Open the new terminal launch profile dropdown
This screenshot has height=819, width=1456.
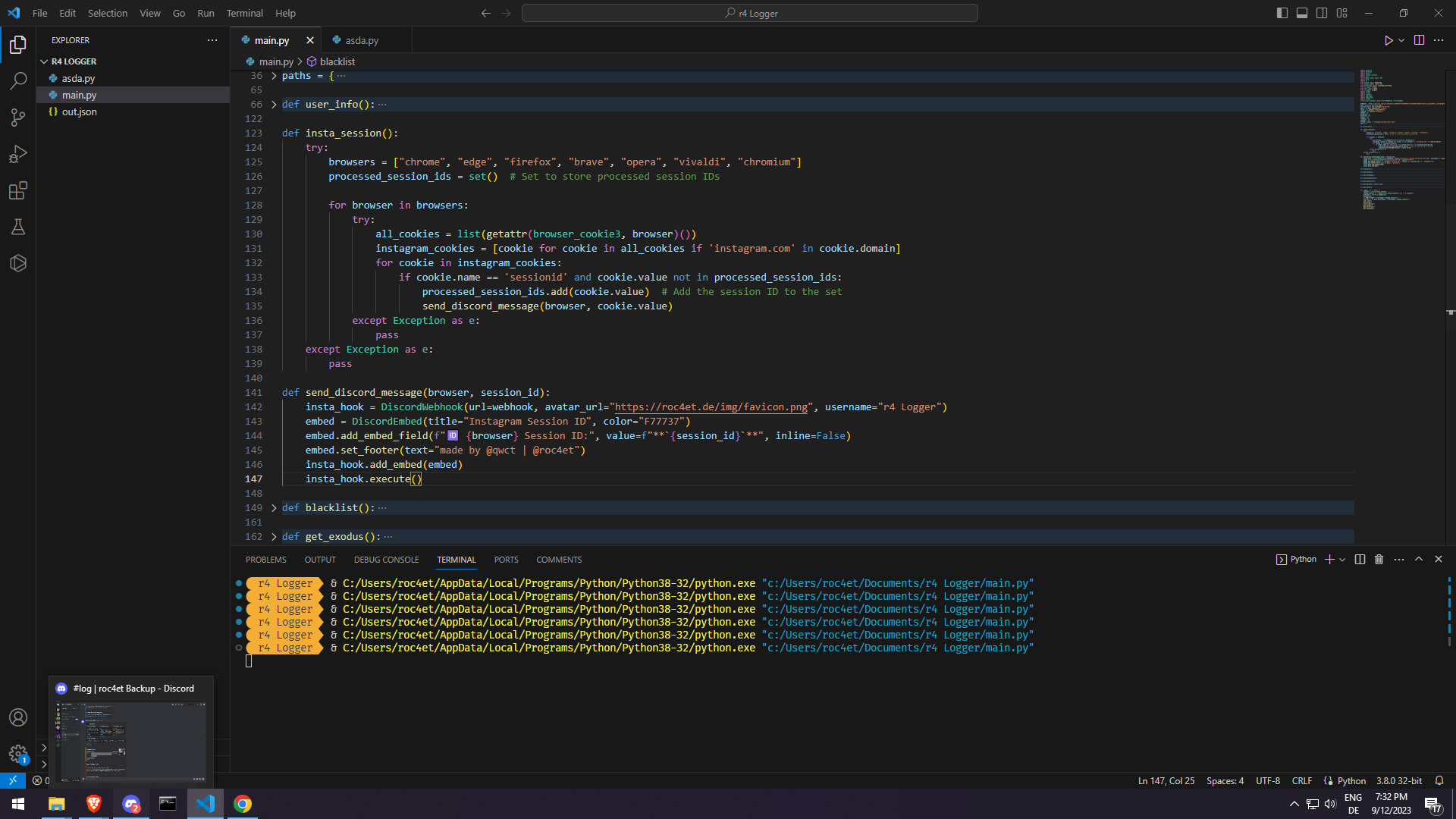[1342, 560]
